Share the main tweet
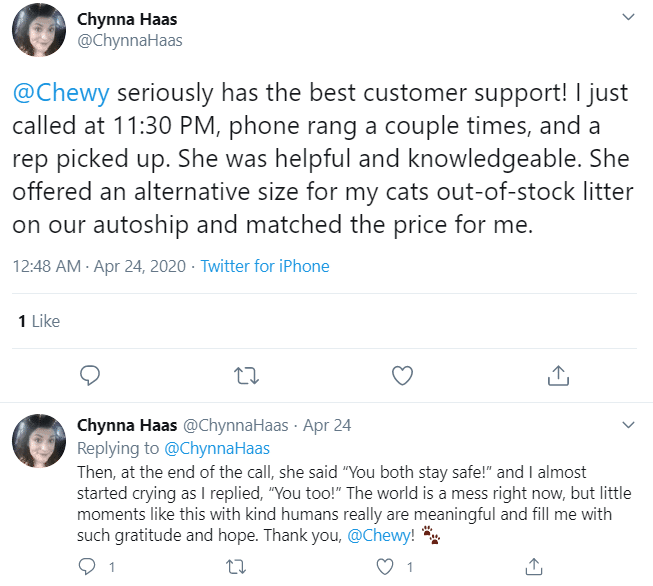Screen dimensions: 653x586 click(559, 376)
